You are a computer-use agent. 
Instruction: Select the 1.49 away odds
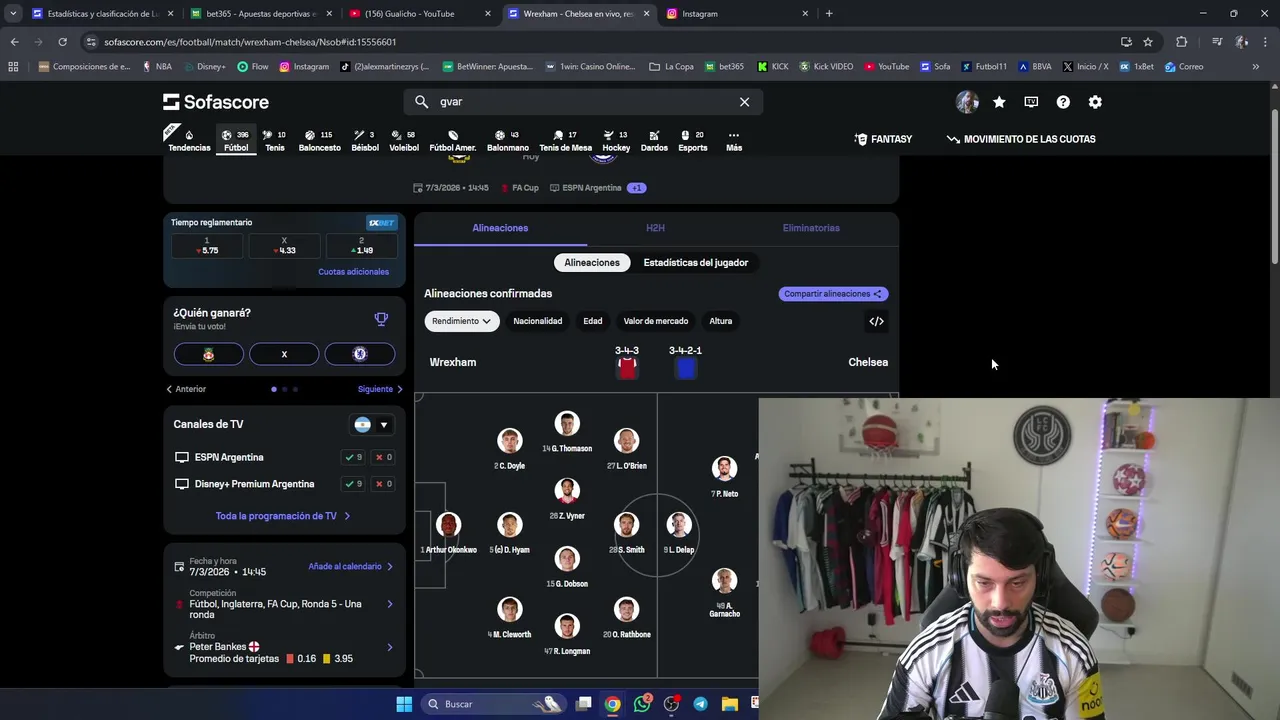[362, 246]
